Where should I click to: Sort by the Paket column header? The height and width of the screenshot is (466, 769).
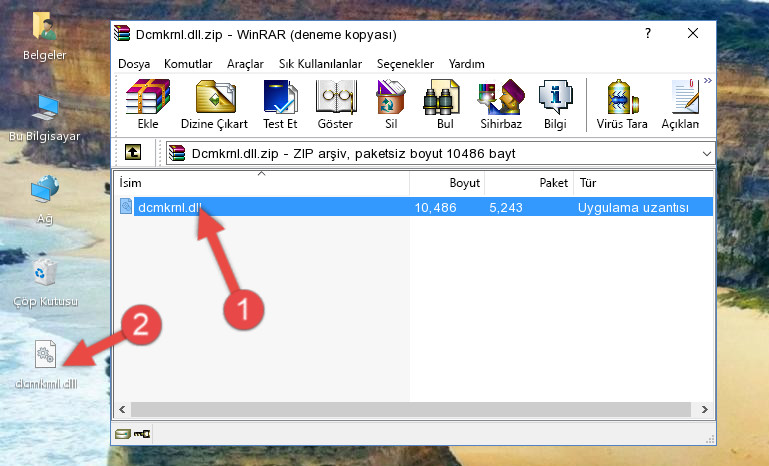529,183
